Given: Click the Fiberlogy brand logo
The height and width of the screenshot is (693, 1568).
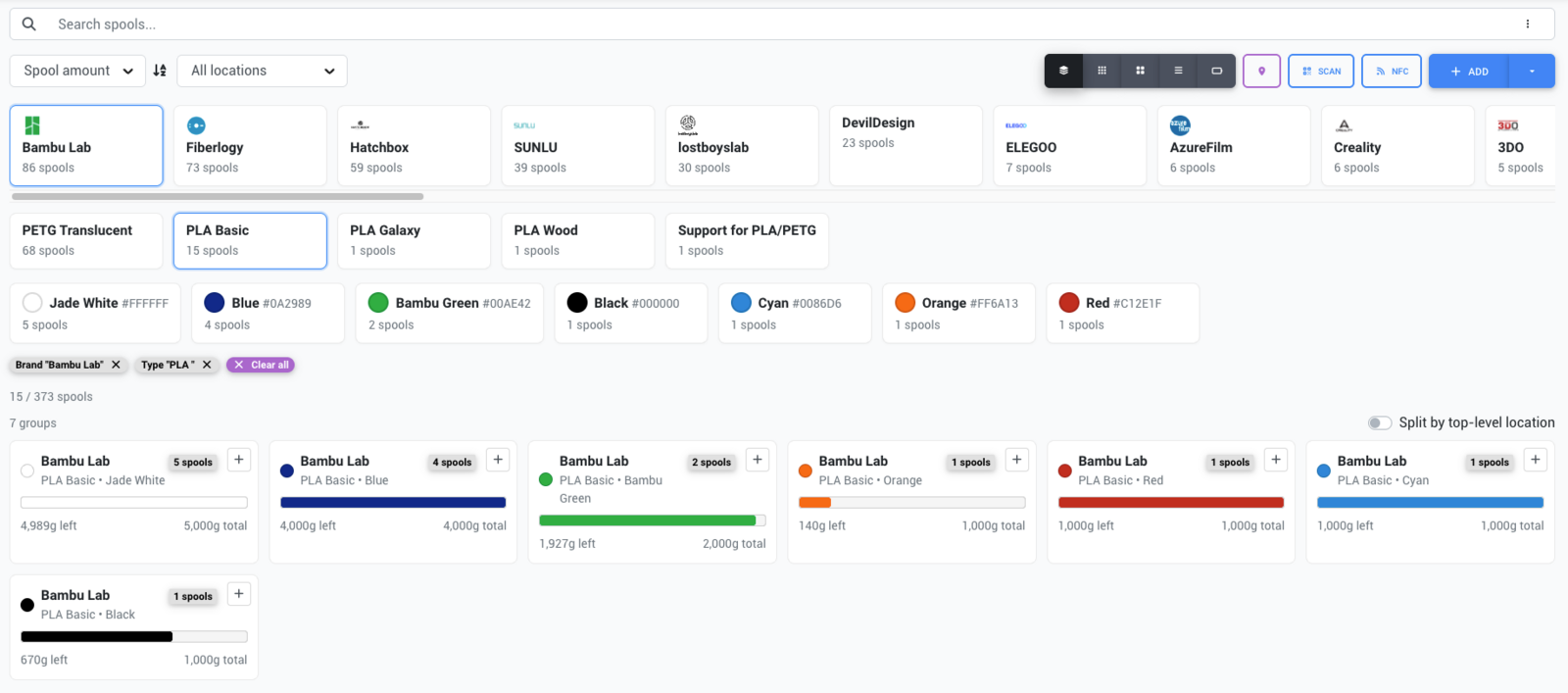Looking at the screenshot, I should click(196, 125).
